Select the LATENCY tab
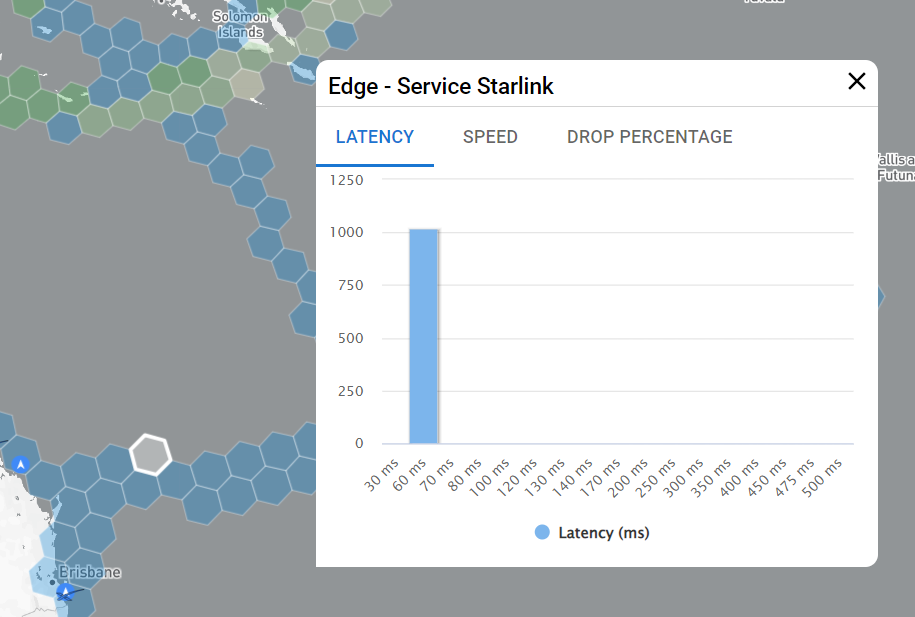The height and width of the screenshot is (617, 915). pyautogui.click(x=375, y=137)
